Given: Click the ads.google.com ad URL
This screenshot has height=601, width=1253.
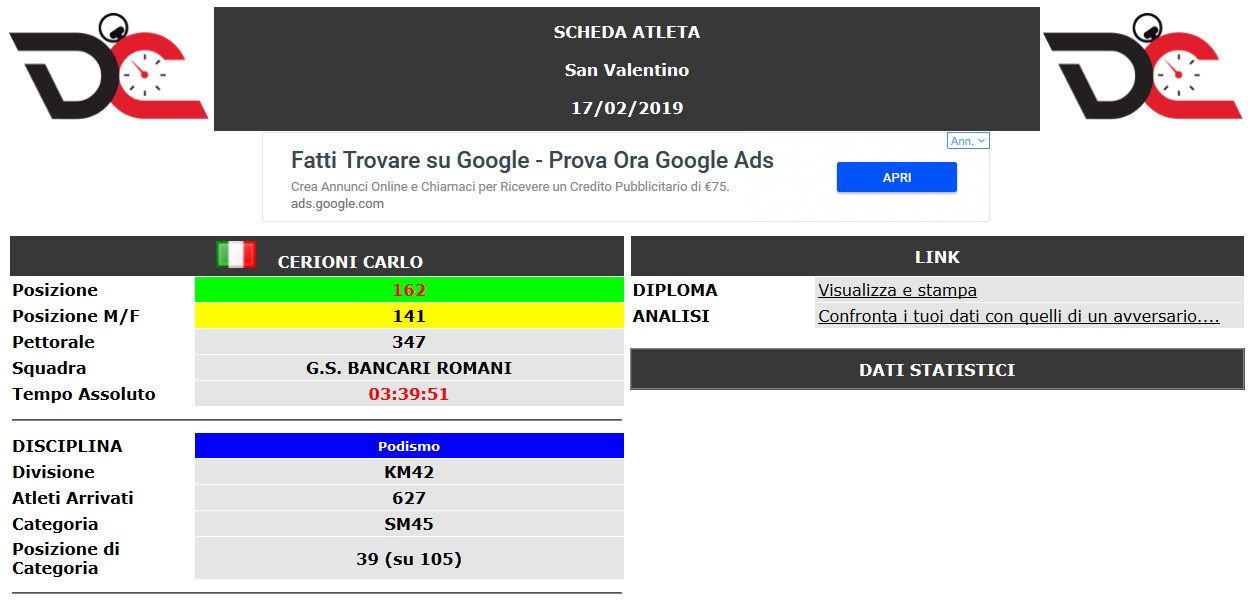Looking at the screenshot, I should click(x=337, y=204).
